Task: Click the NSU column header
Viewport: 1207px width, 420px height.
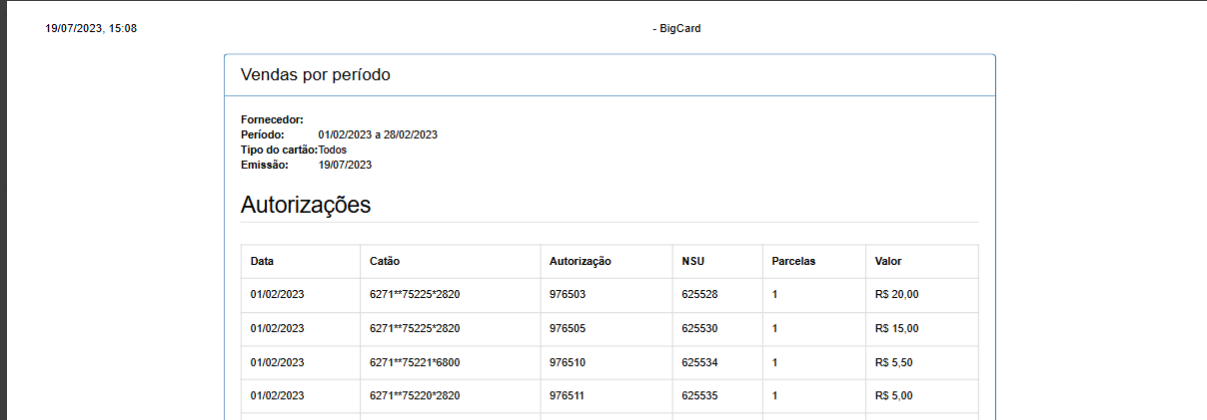Action: coord(692,261)
